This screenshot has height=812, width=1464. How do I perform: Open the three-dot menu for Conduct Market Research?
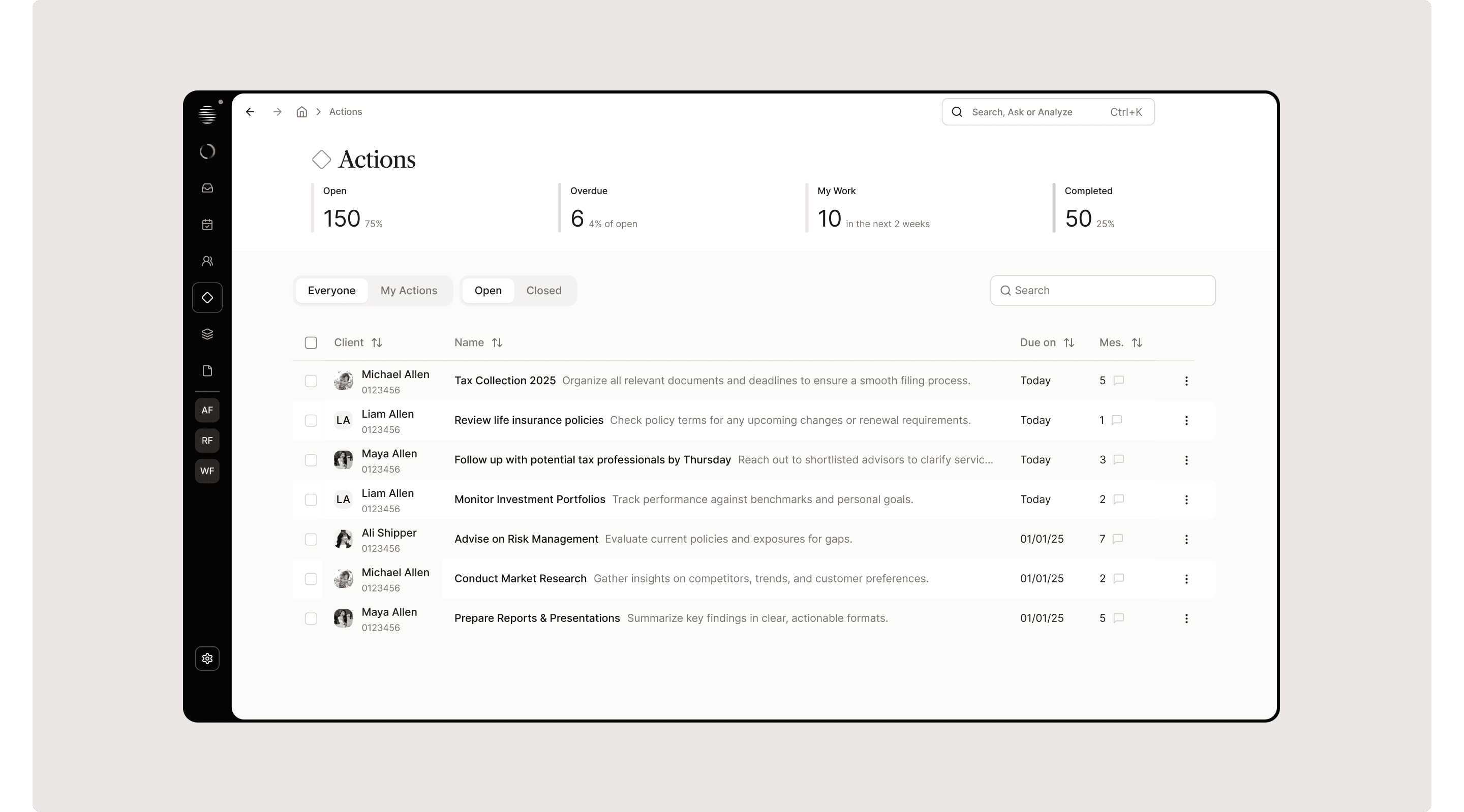click(x=1186, y=579)
